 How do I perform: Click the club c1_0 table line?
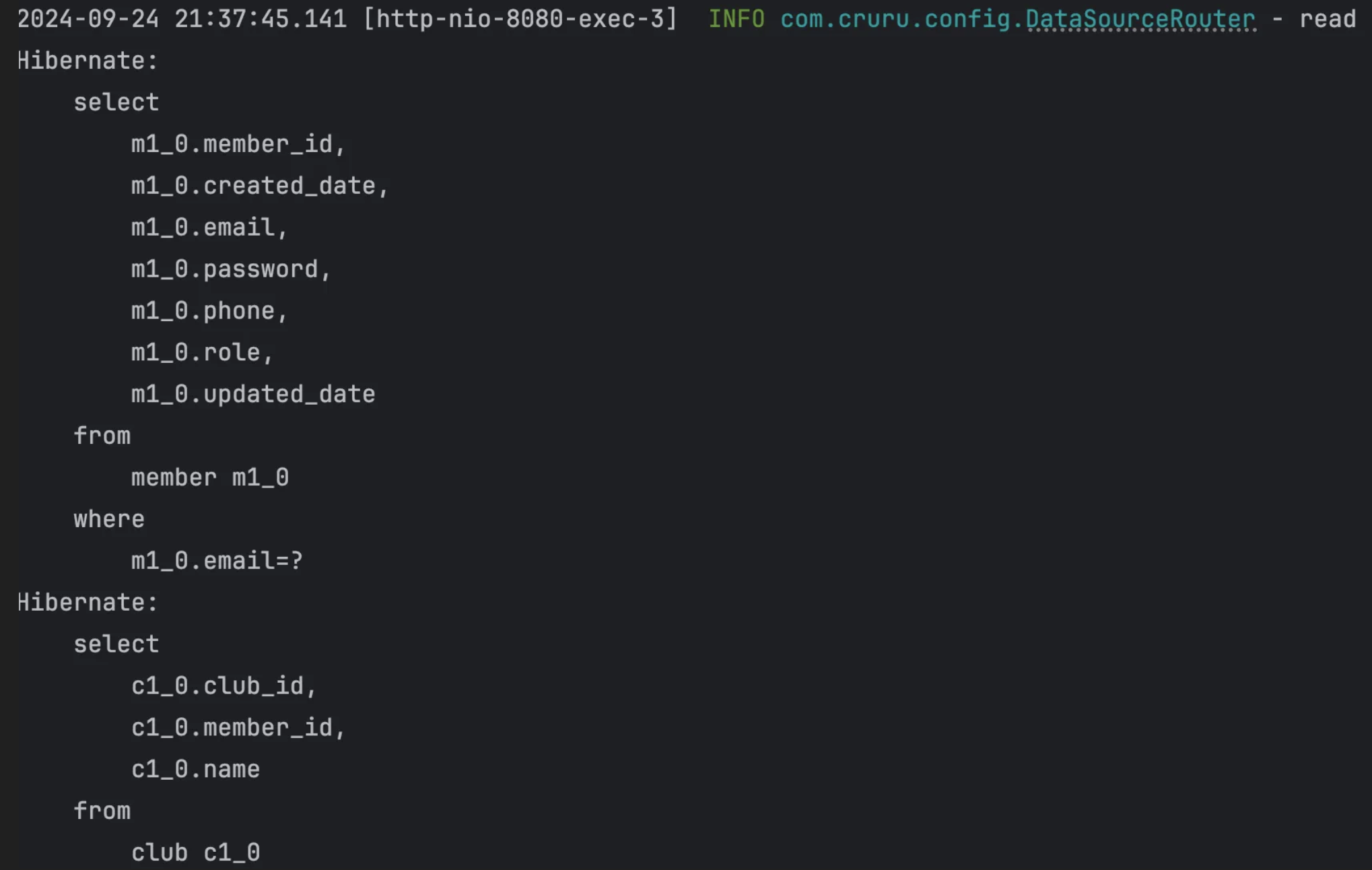pyautogui.click(x=195, y=853)
